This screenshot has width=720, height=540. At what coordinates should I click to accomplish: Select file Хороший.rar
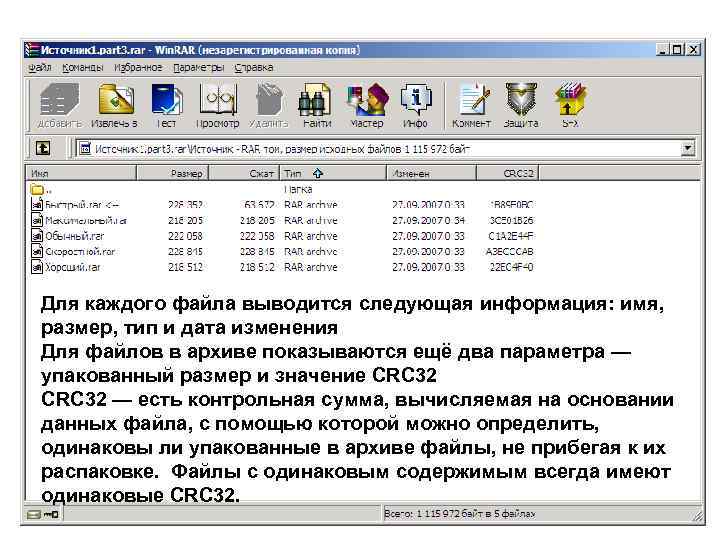66,267
